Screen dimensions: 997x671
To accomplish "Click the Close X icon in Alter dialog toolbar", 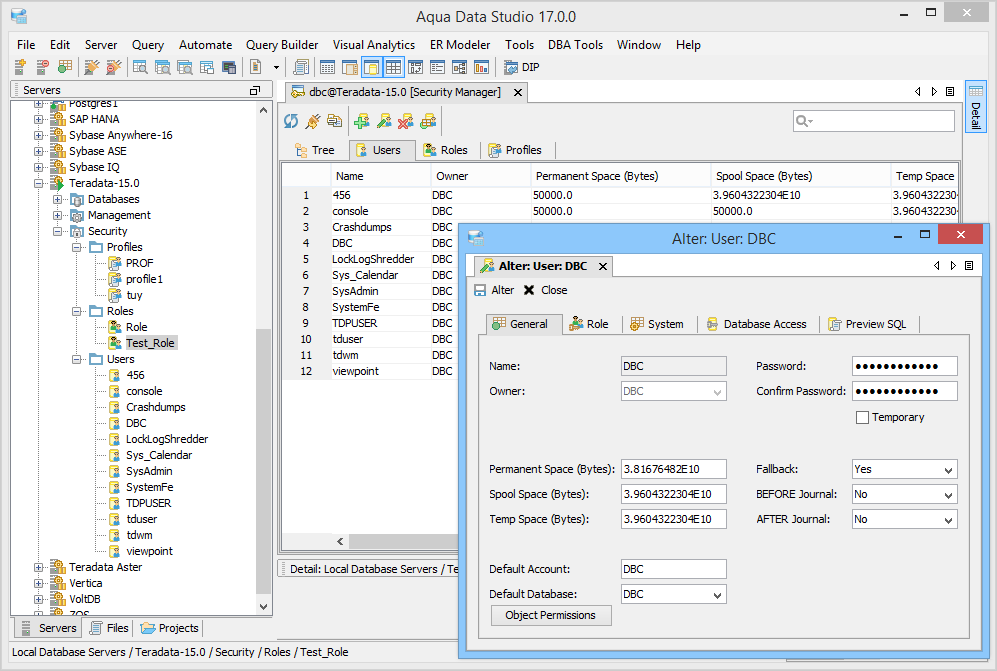I will click(529, 290).
